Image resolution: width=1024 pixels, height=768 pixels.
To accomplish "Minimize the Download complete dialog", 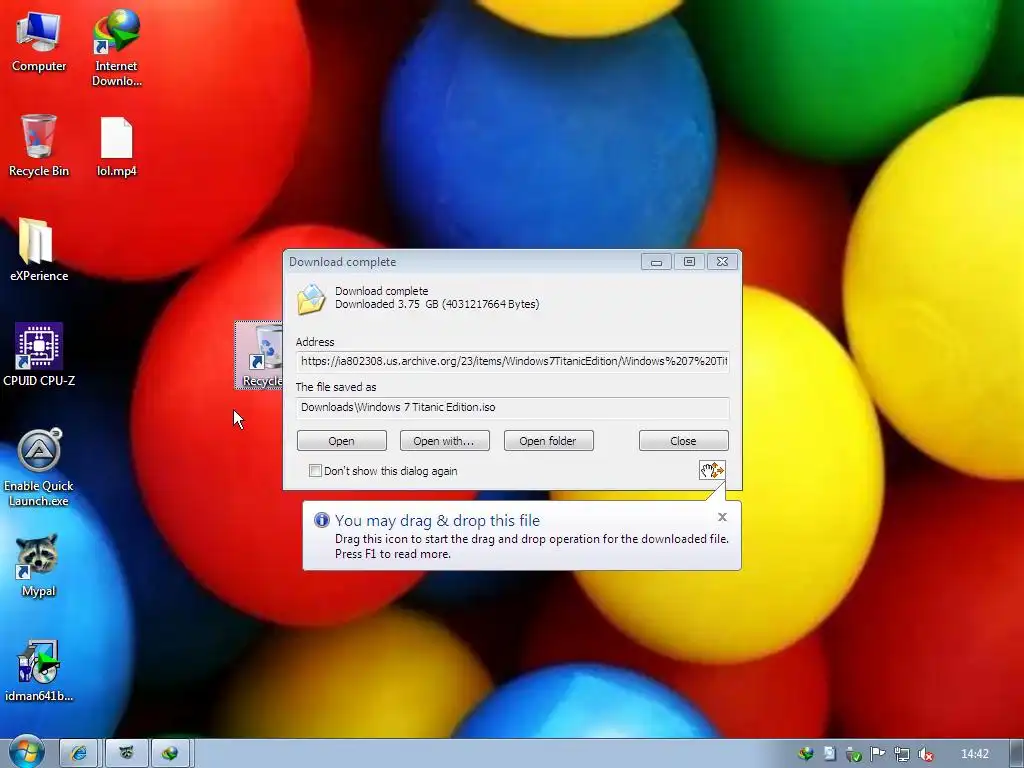I will pyautogui.click(x=656, y=262).
